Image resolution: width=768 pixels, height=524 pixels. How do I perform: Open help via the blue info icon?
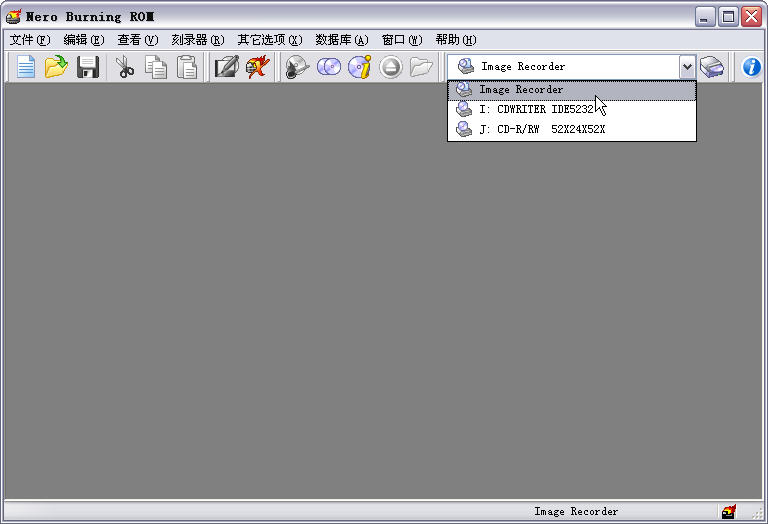pyautogui.click(x=752, y=67)
